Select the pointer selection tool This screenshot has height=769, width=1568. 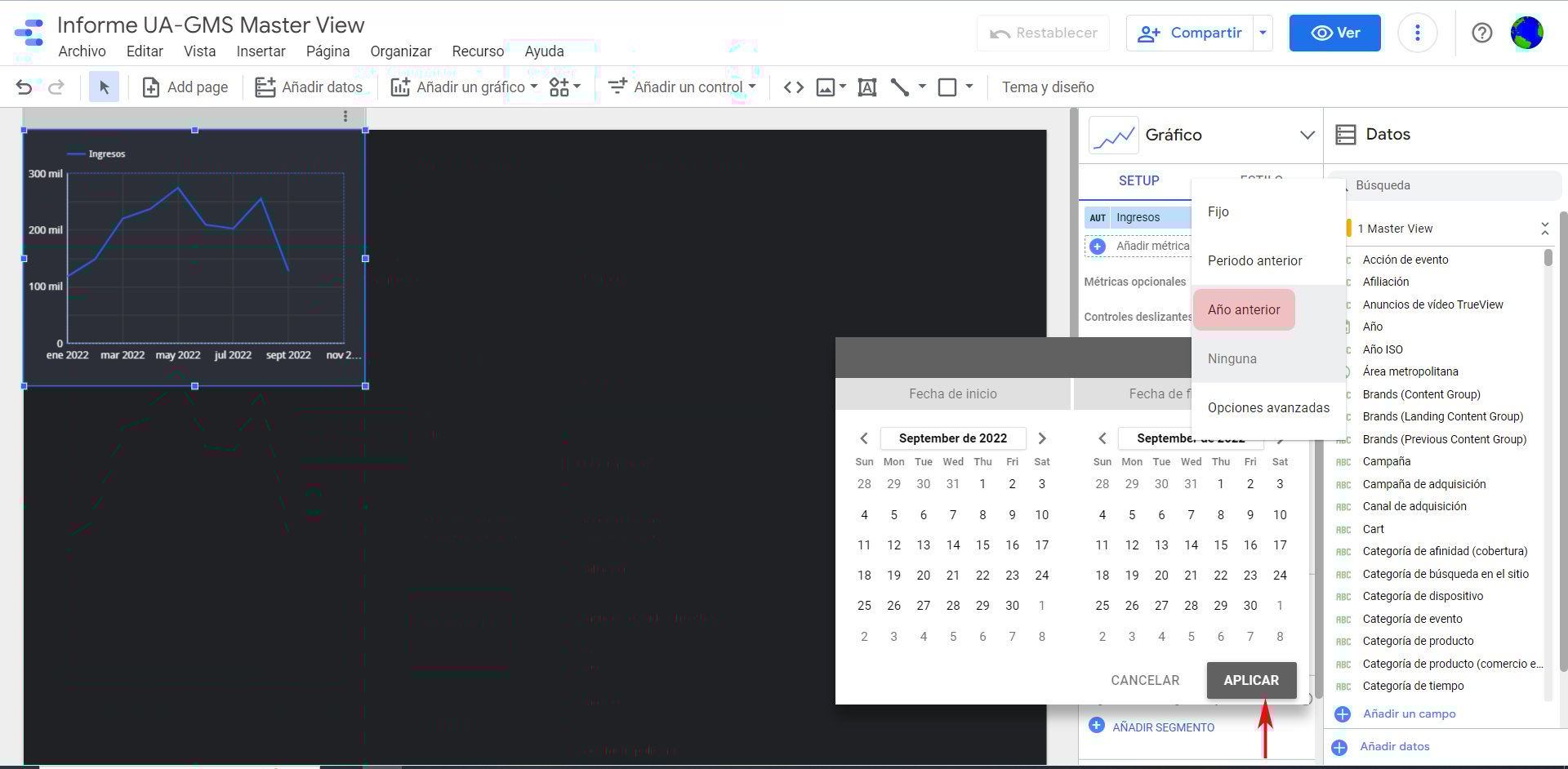[x=104, y=87]
